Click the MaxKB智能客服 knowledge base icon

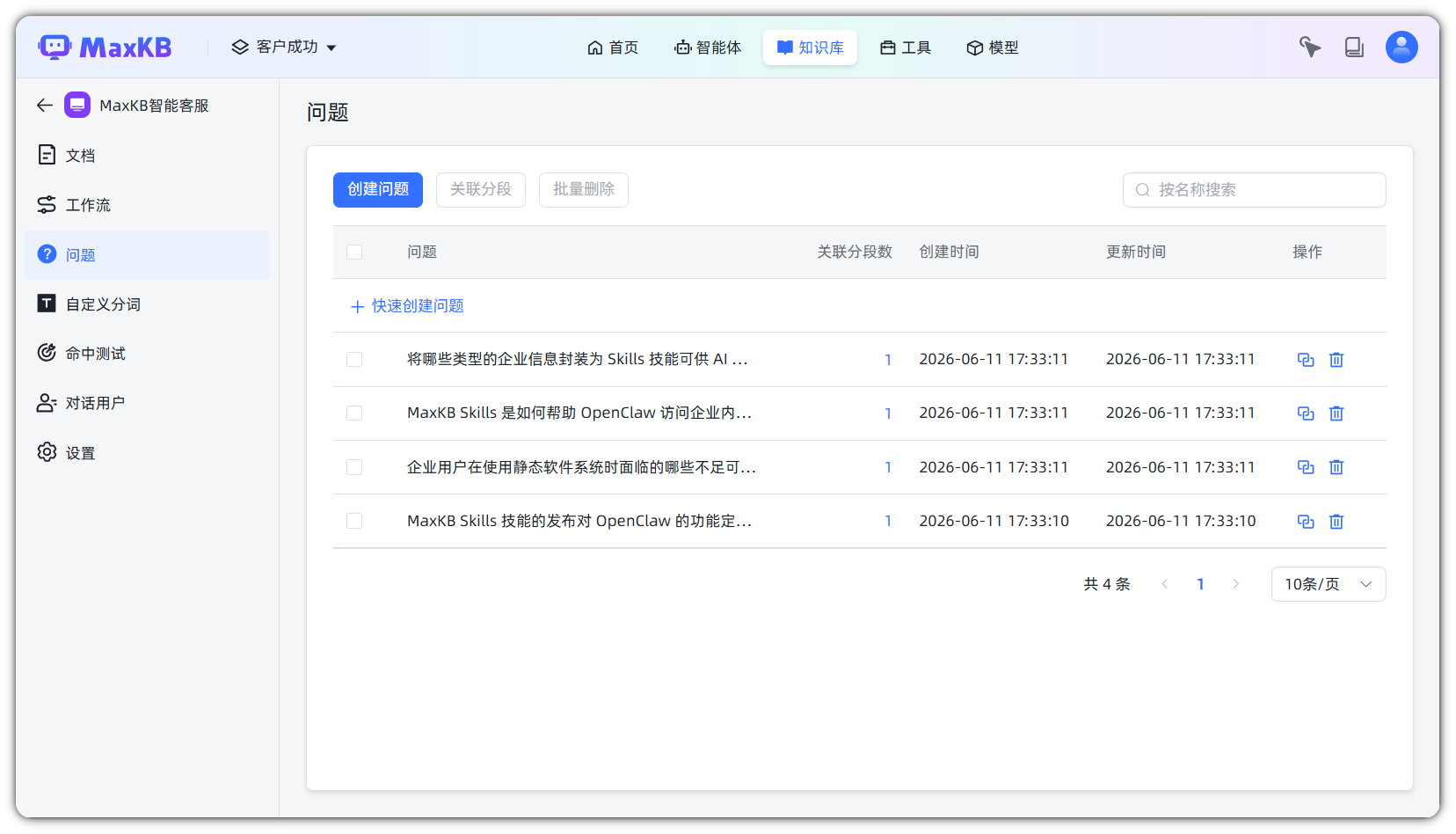point(77,106)
